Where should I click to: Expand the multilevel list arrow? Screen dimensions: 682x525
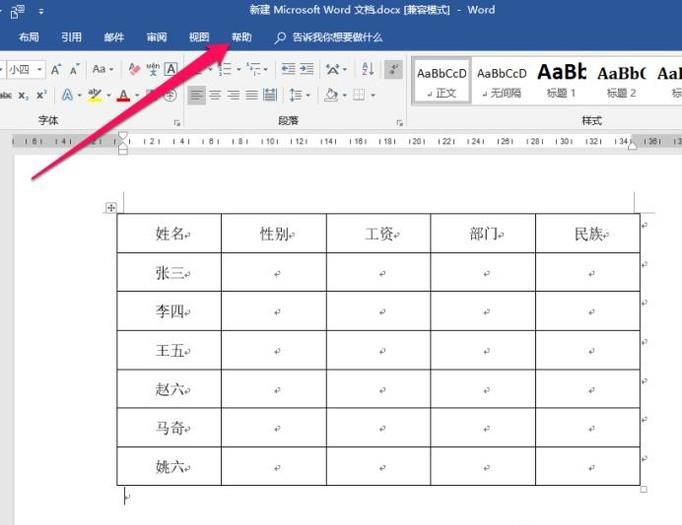(x=265, y=70)
